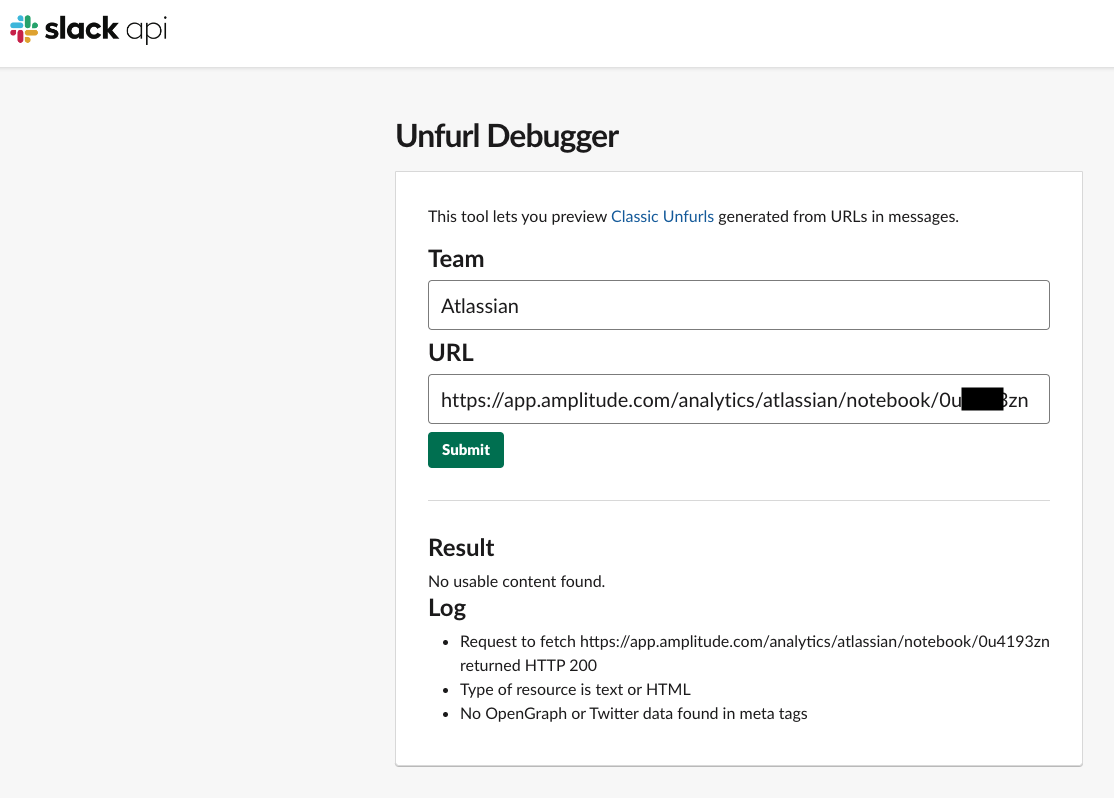Viewport: 1114px width, 798px height.
Task: Select the Team label
Action: pos(455,259)
